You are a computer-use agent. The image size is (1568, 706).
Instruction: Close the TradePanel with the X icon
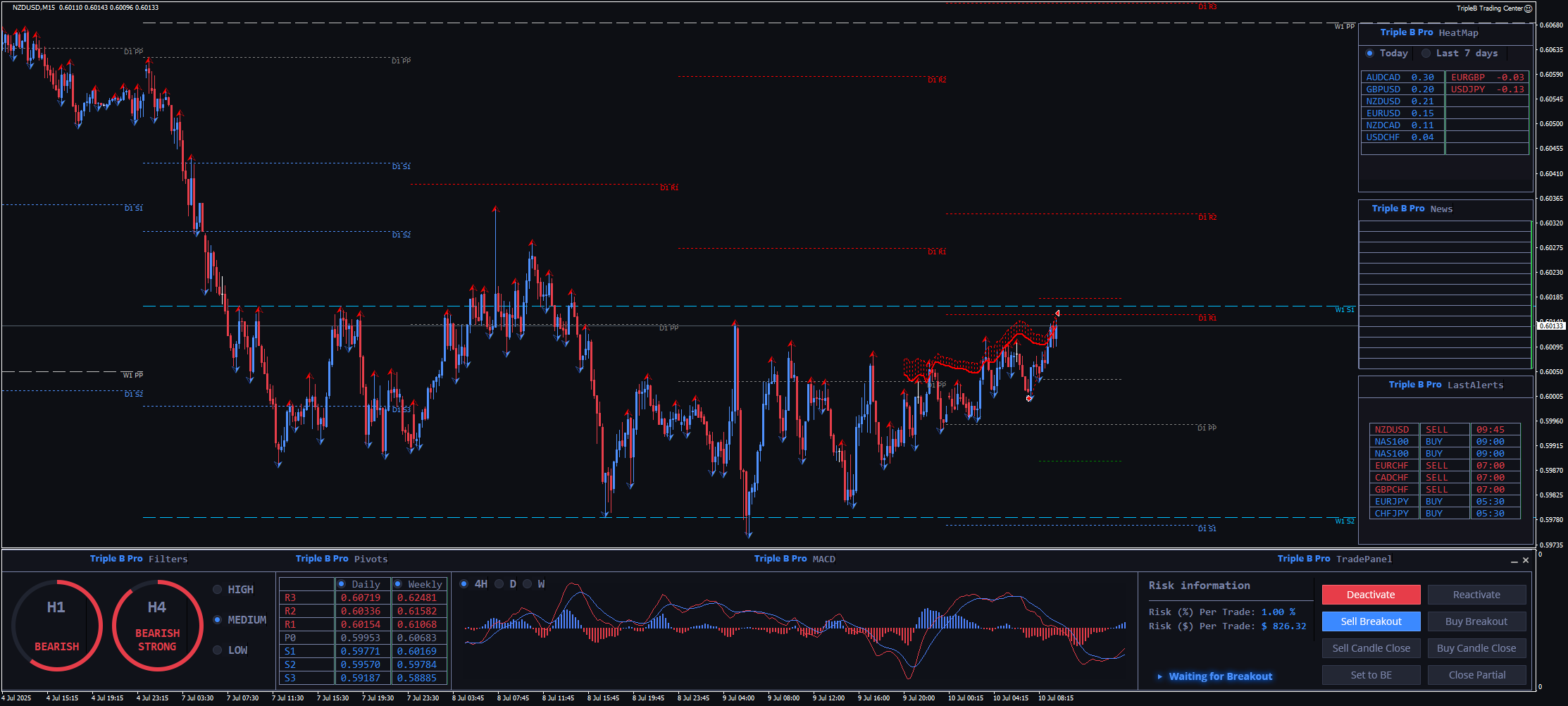[x=1526, y=560]
